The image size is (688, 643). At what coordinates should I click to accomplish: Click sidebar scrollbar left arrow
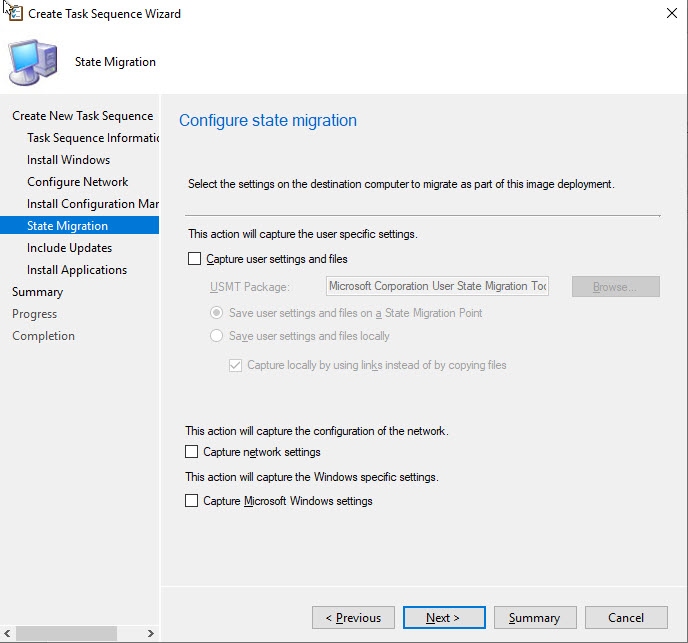7,633
